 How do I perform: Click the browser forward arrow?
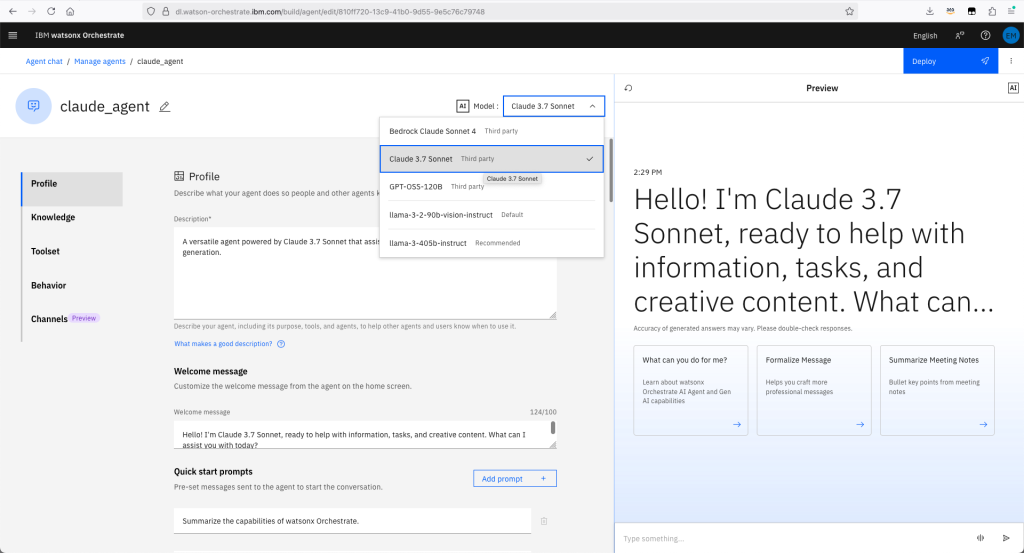coord(31,11)
